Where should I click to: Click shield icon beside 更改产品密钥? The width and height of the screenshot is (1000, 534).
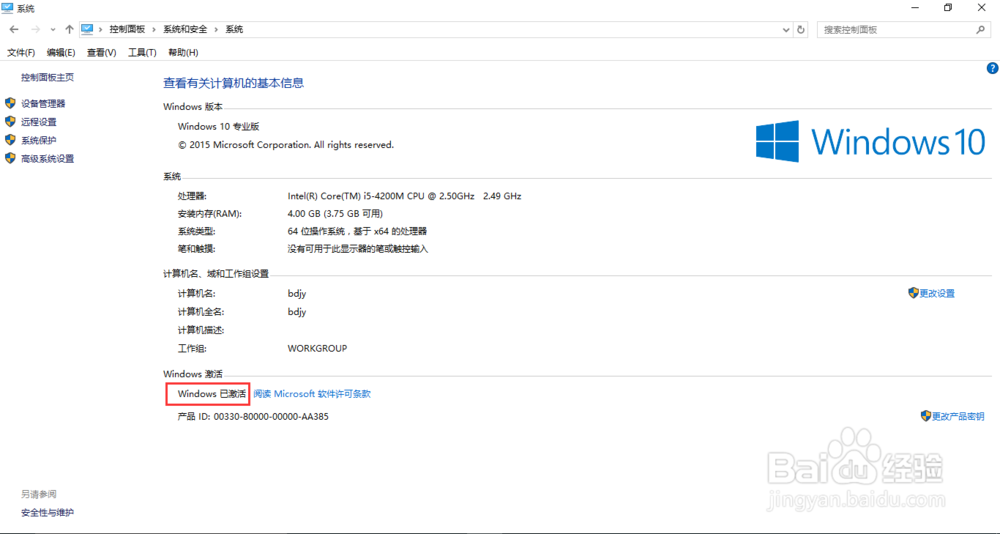[926, 416]
